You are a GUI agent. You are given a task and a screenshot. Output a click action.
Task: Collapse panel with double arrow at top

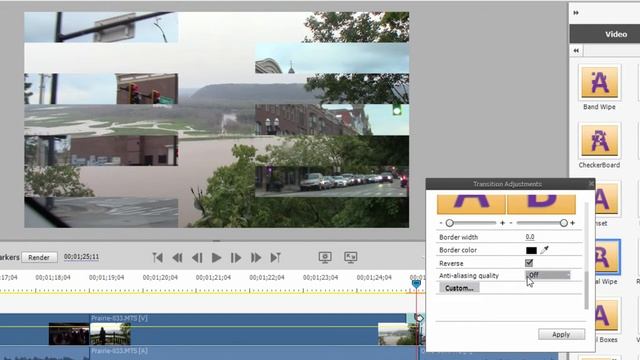576,13
